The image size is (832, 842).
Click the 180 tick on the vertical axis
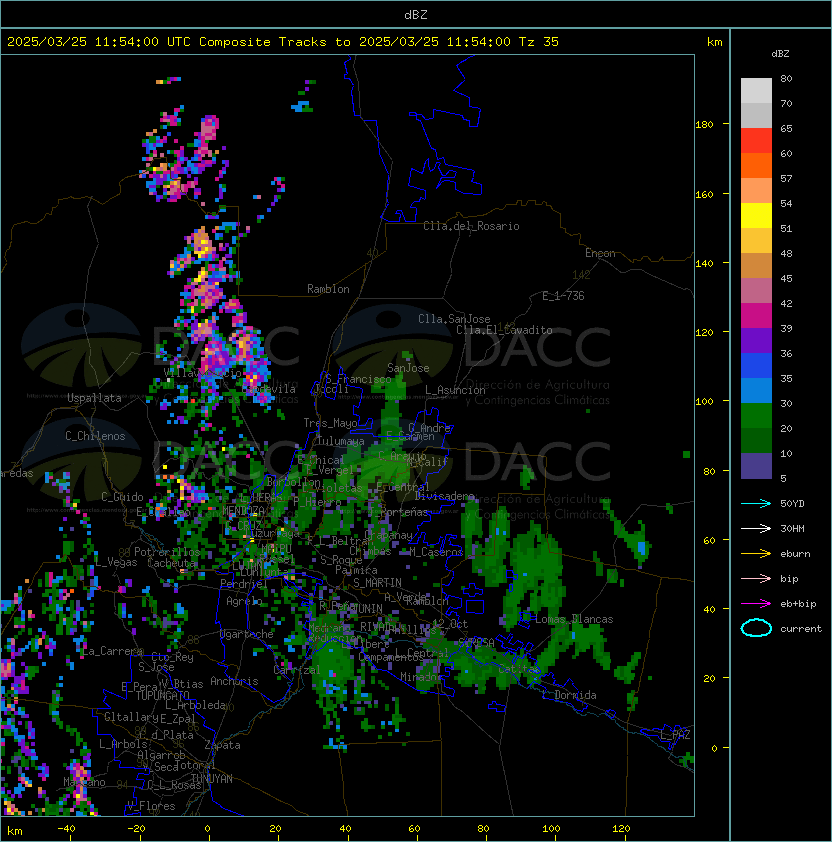[x=704, y=125]
